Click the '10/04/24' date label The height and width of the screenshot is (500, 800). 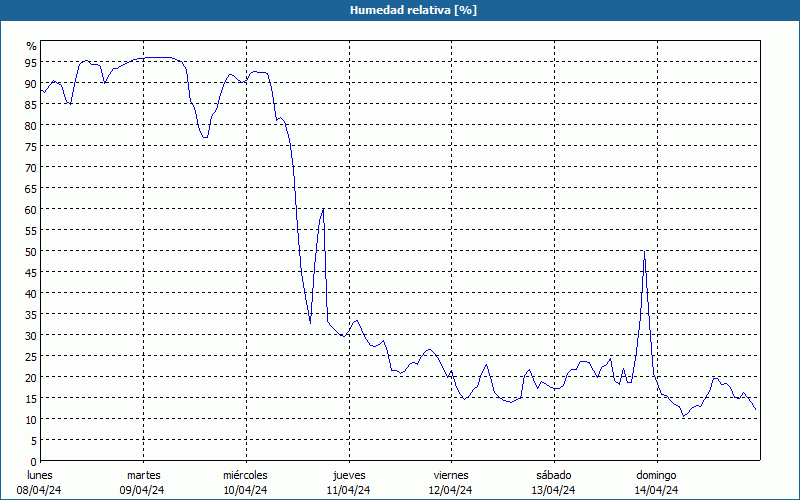point(245,490)
